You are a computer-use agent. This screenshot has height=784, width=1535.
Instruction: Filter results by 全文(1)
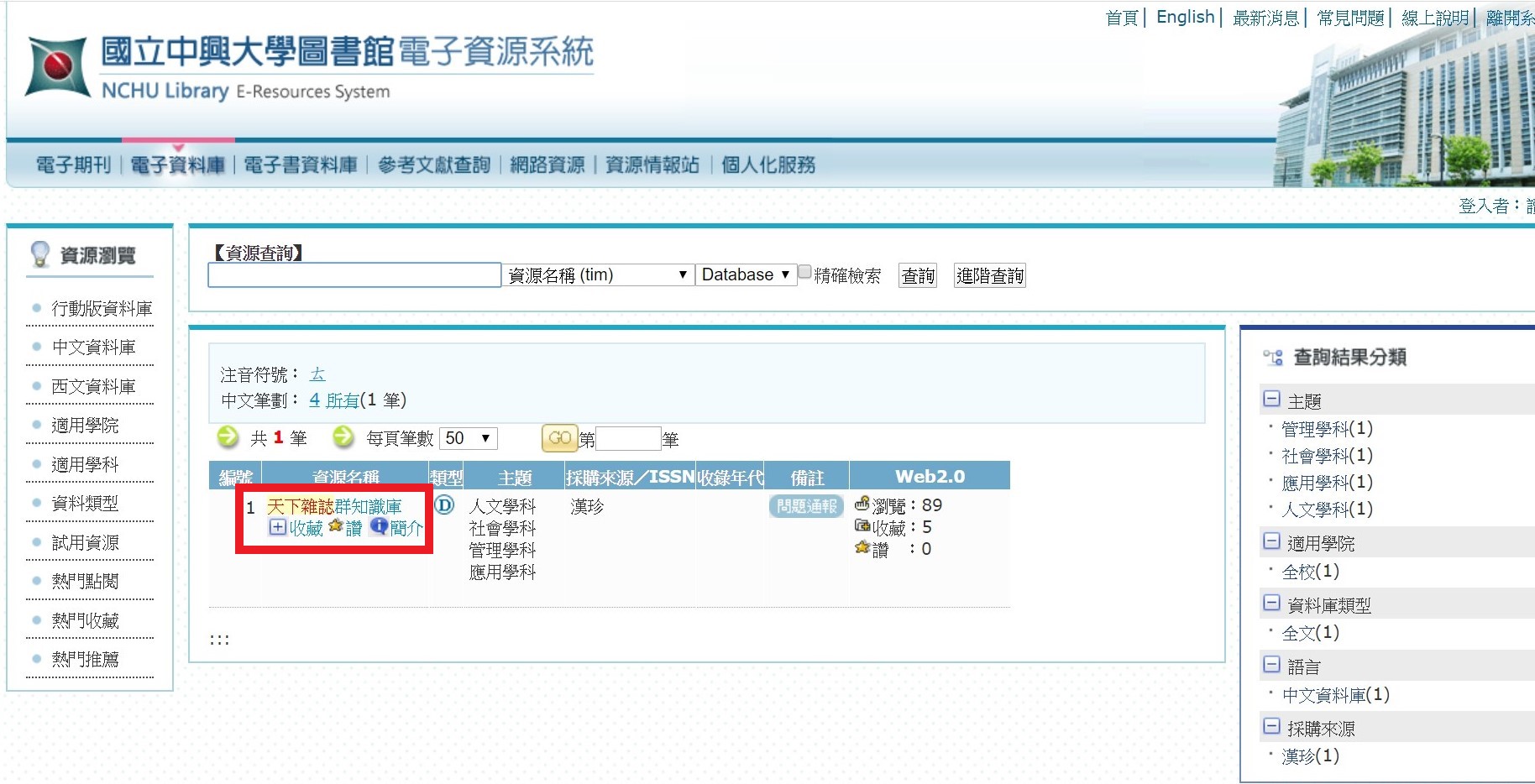point(1310,633)
